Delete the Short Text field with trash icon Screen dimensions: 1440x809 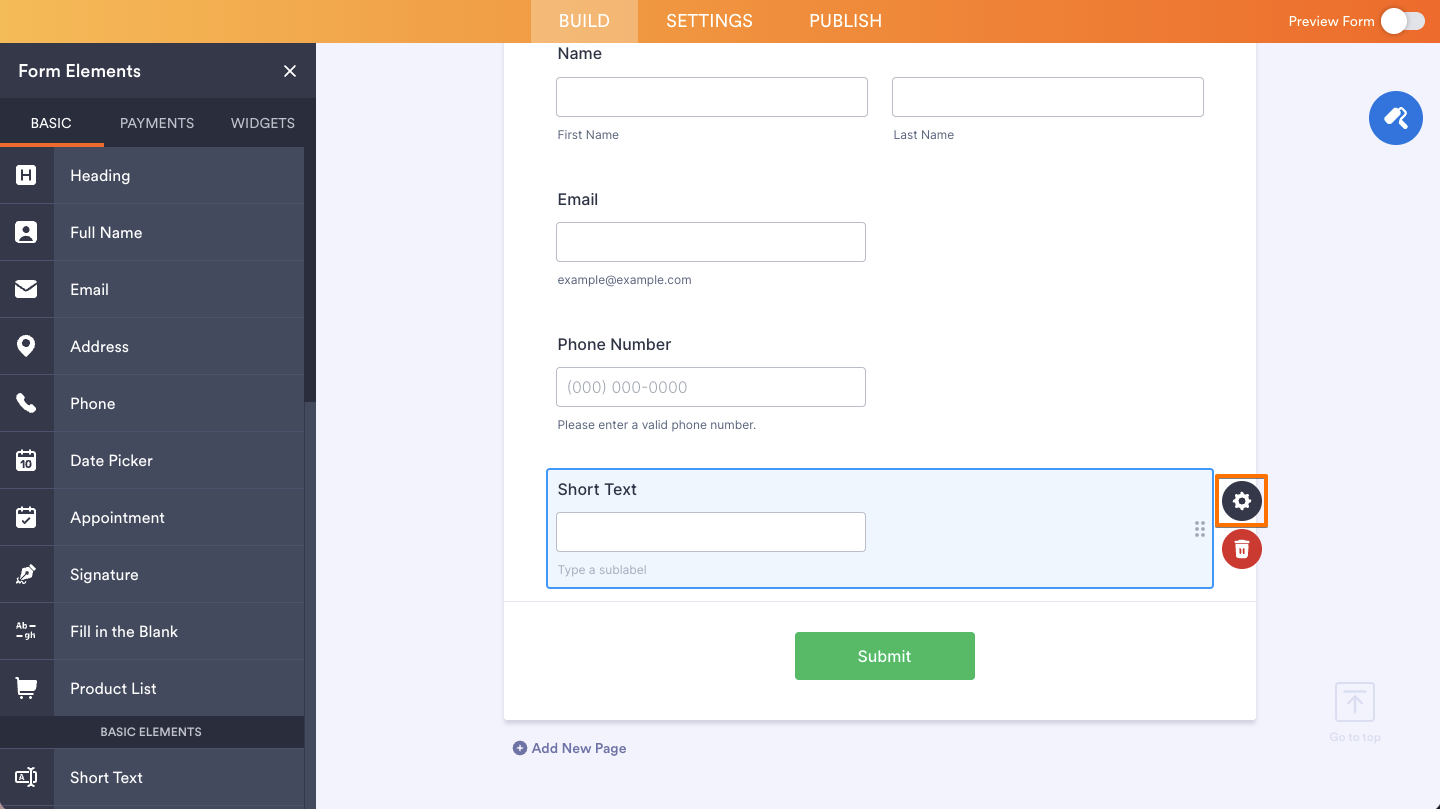(1242, 549)
